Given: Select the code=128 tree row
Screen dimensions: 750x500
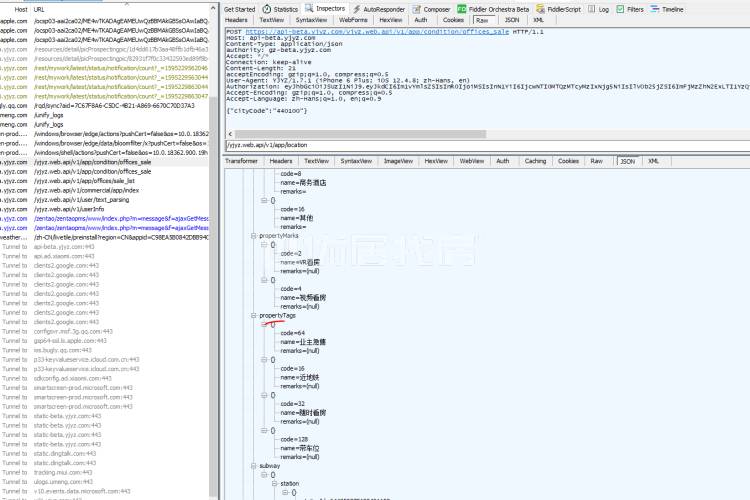Looking at the screenshot, I should (x=294, y=439).
